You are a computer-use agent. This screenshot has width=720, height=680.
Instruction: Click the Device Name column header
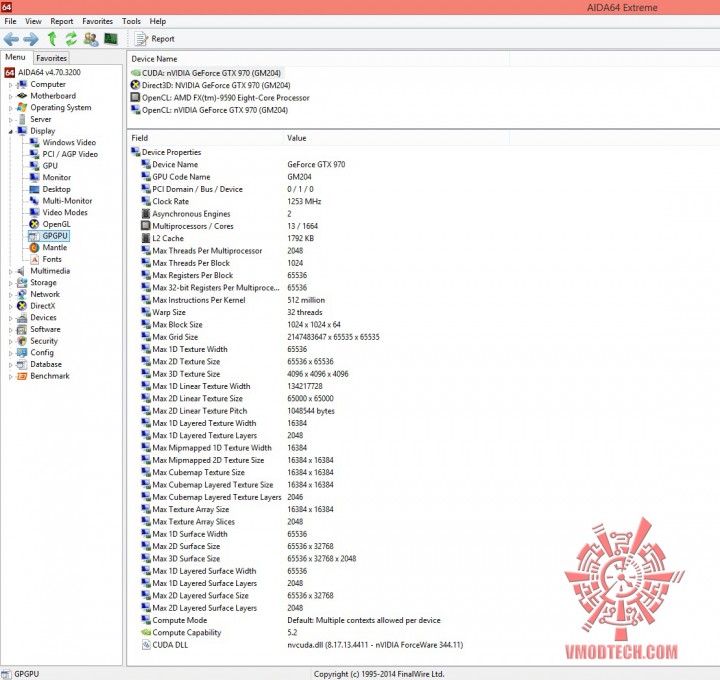pyautogui.click(x=318, y=59)
